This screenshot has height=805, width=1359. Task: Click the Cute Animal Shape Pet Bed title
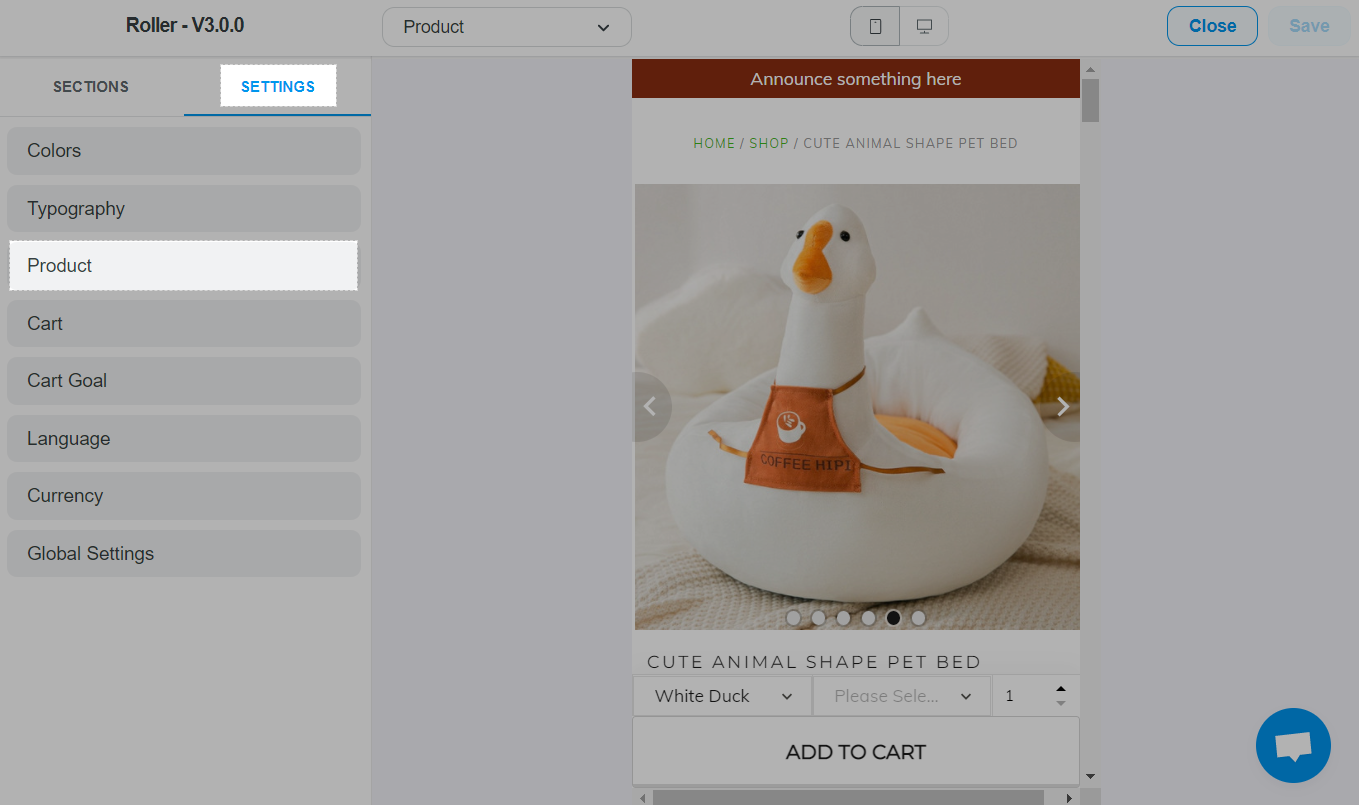click(814, 662)
